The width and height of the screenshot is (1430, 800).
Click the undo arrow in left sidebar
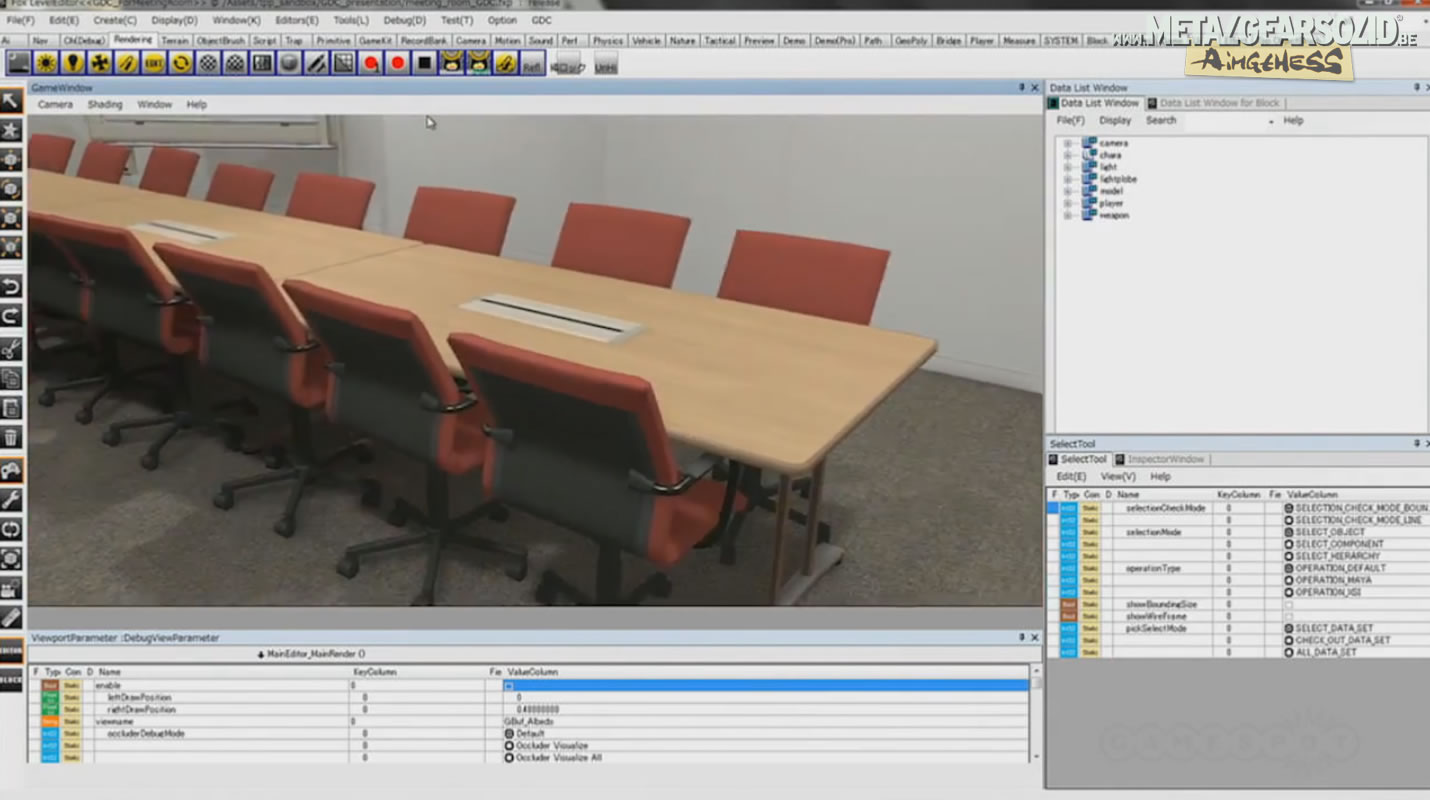11,288
